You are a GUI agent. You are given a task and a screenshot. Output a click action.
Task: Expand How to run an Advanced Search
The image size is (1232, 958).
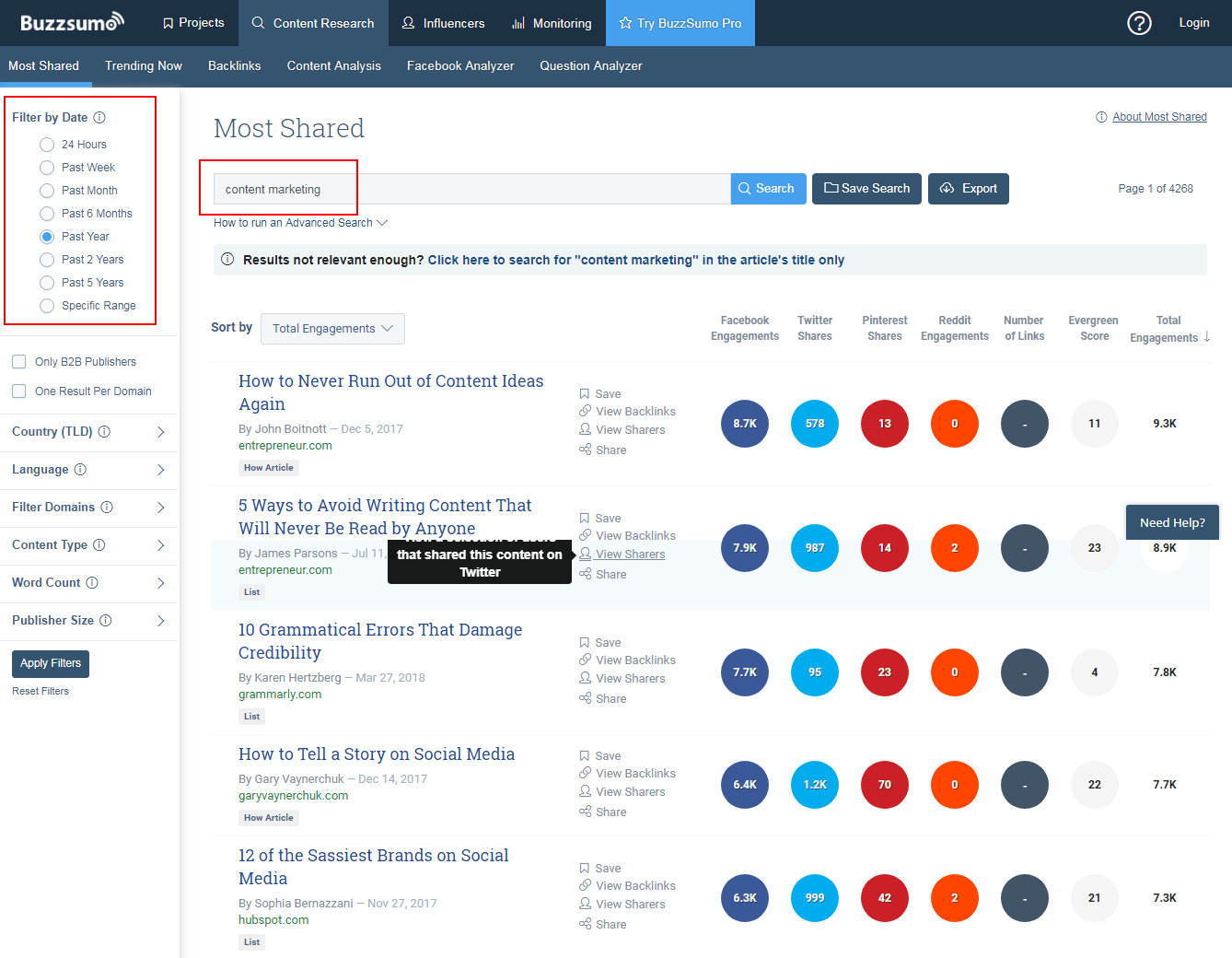[300, 222]
